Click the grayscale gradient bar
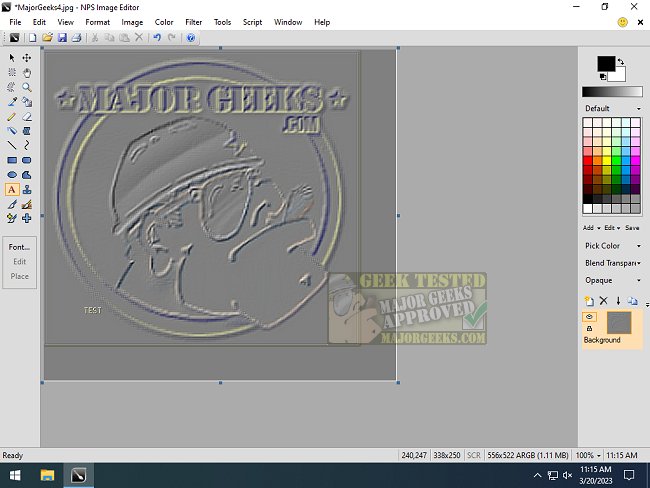This screenshot has height=488, width=650. pos(612,91)
